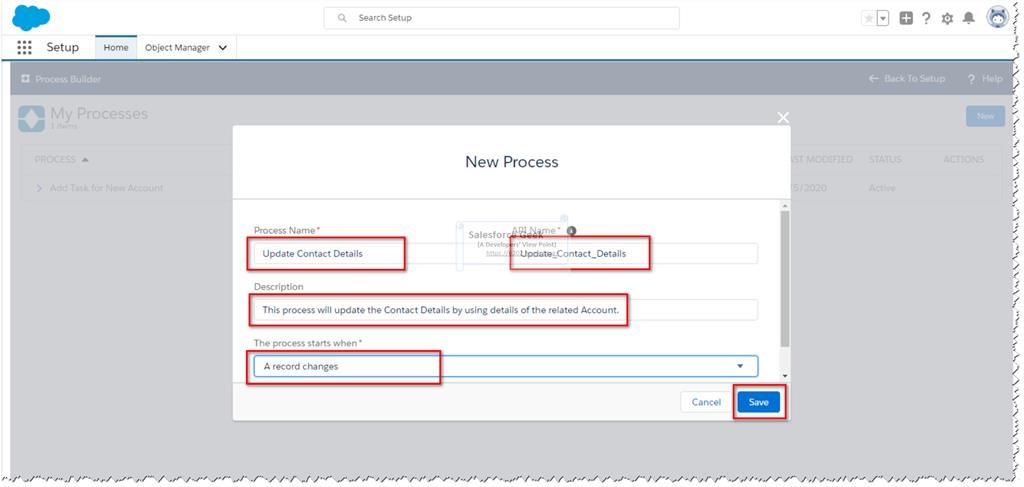Open the user avatar profile menu
1024x487 pixels.
997,18
